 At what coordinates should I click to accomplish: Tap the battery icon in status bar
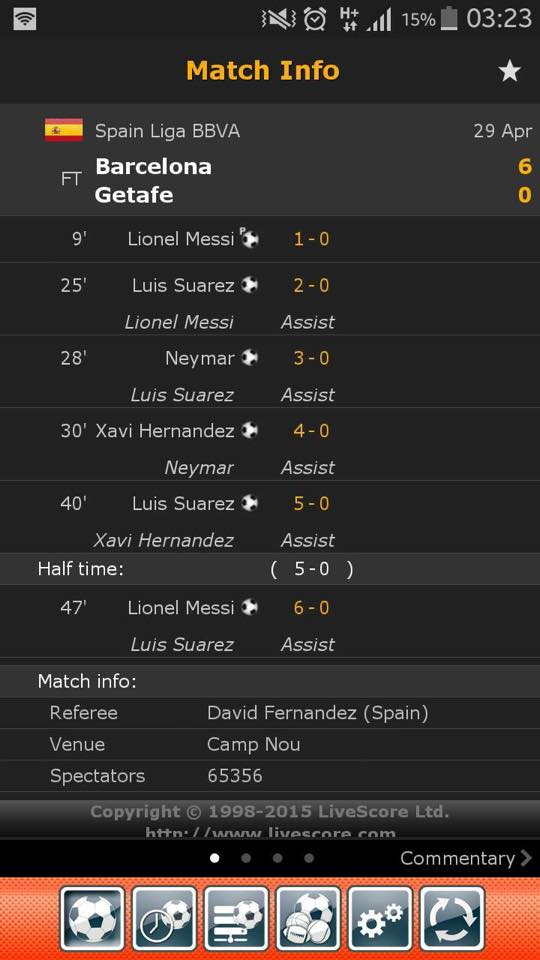tap(449, 19)
